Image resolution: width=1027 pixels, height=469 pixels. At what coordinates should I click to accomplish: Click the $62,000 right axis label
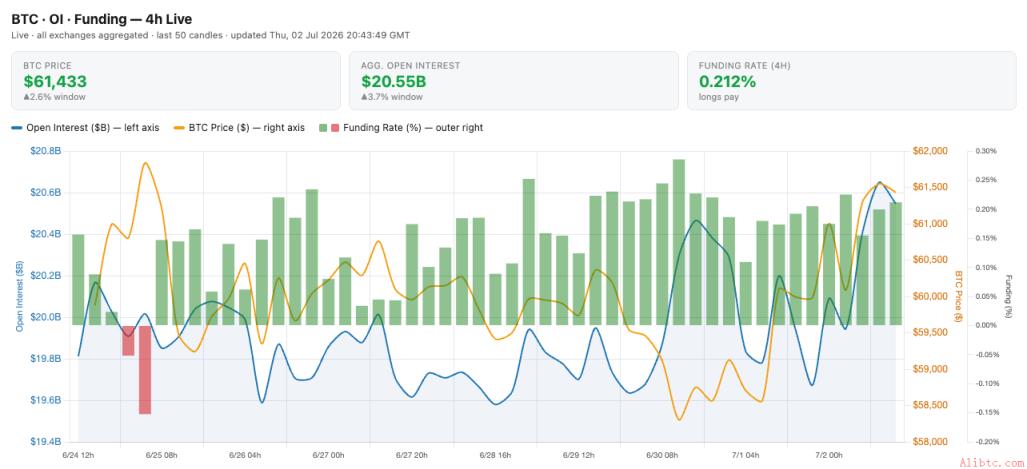[932, 151]
